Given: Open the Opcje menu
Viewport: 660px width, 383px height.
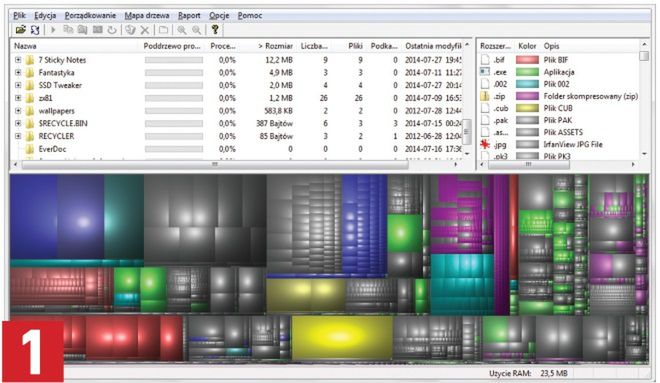Looking at the screenshot, I should click(x=219, y=16).
